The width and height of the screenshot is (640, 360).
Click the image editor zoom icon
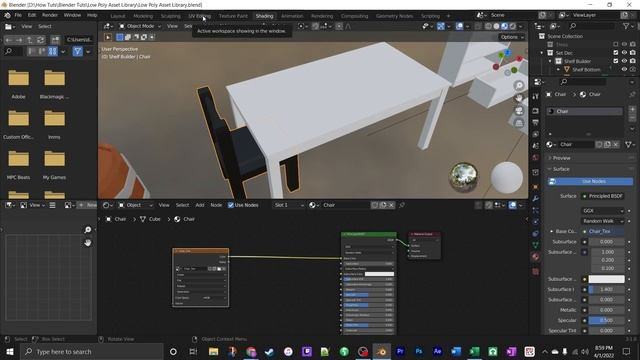pyautogui.click(x=87, y=230)
